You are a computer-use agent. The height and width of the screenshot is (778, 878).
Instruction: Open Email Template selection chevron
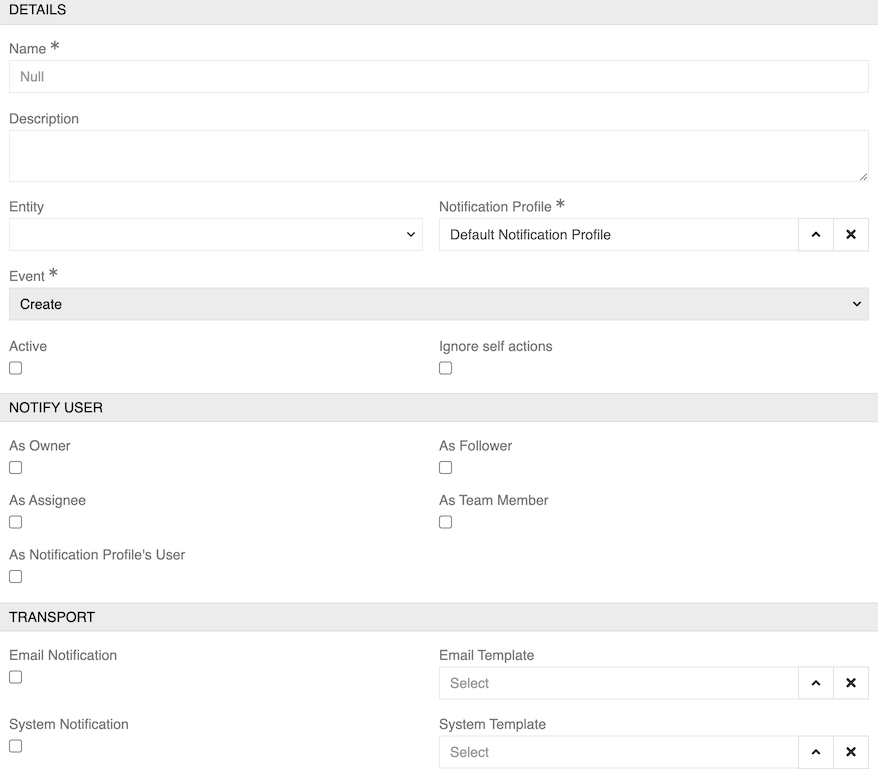point(816,683)
